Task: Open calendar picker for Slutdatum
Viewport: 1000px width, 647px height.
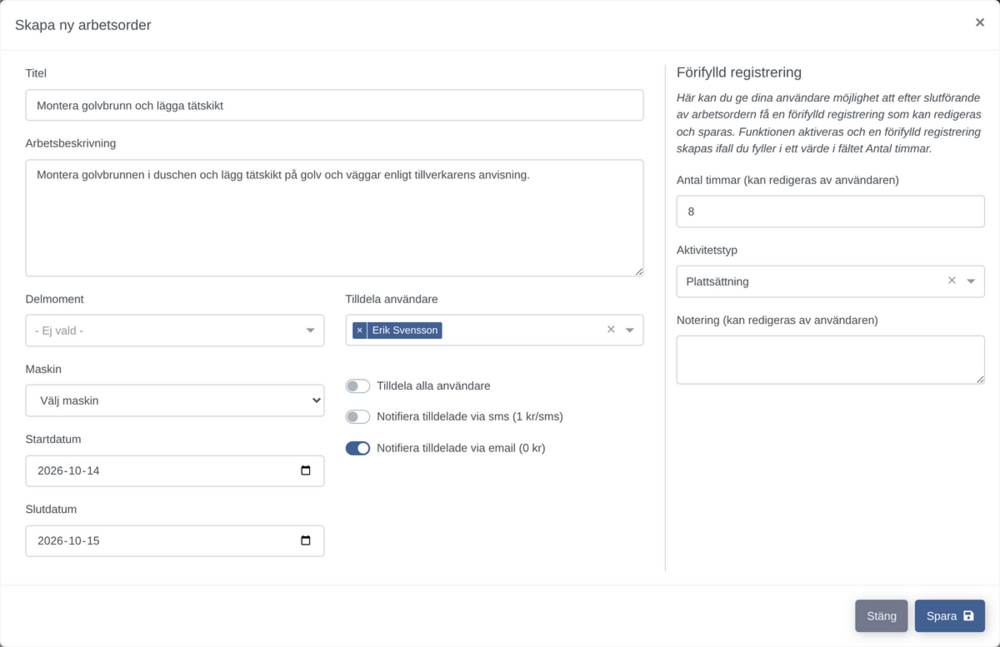Action: (x=305, y=541)
